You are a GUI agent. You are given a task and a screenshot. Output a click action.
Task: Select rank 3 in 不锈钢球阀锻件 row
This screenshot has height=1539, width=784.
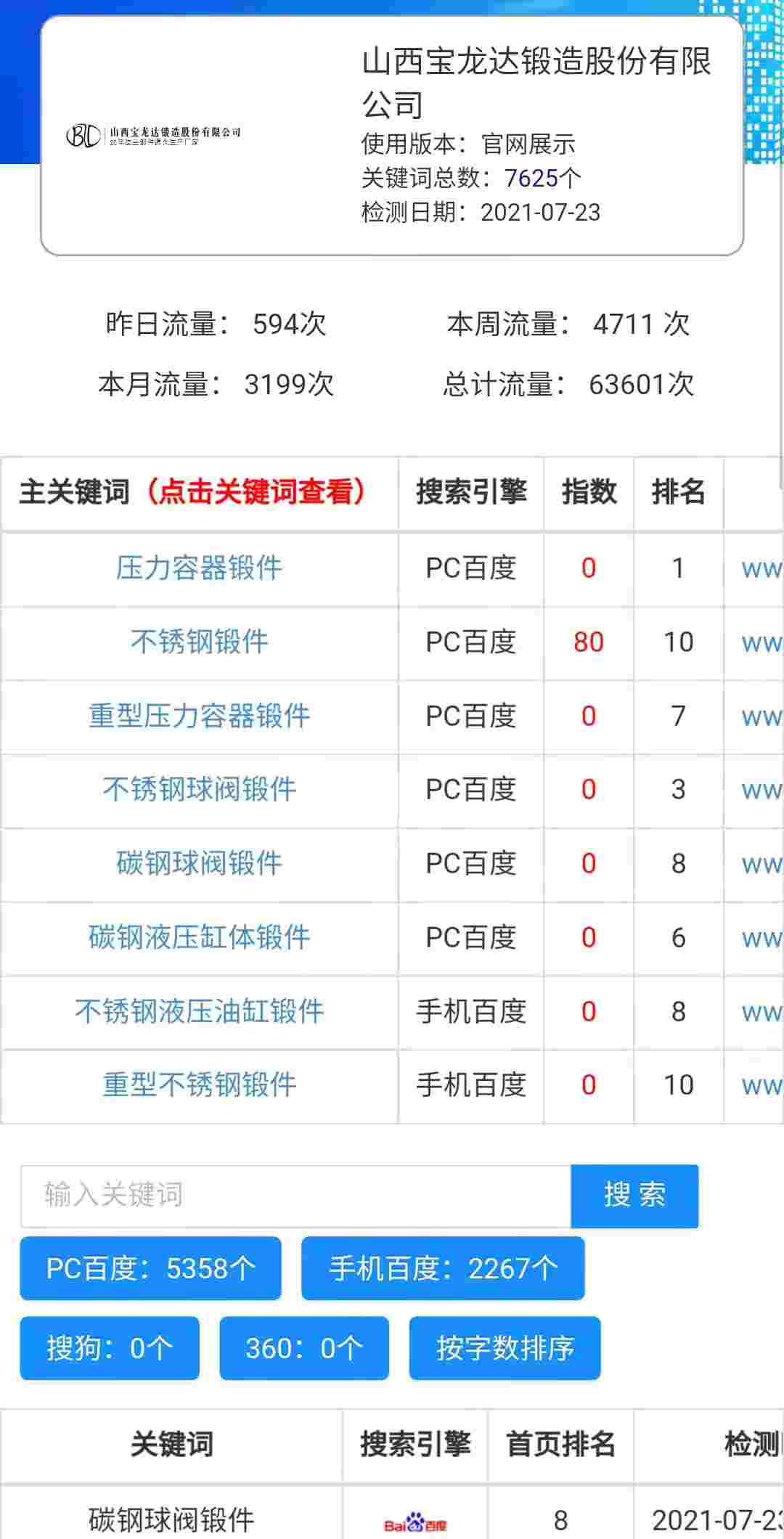pos(678,790)
